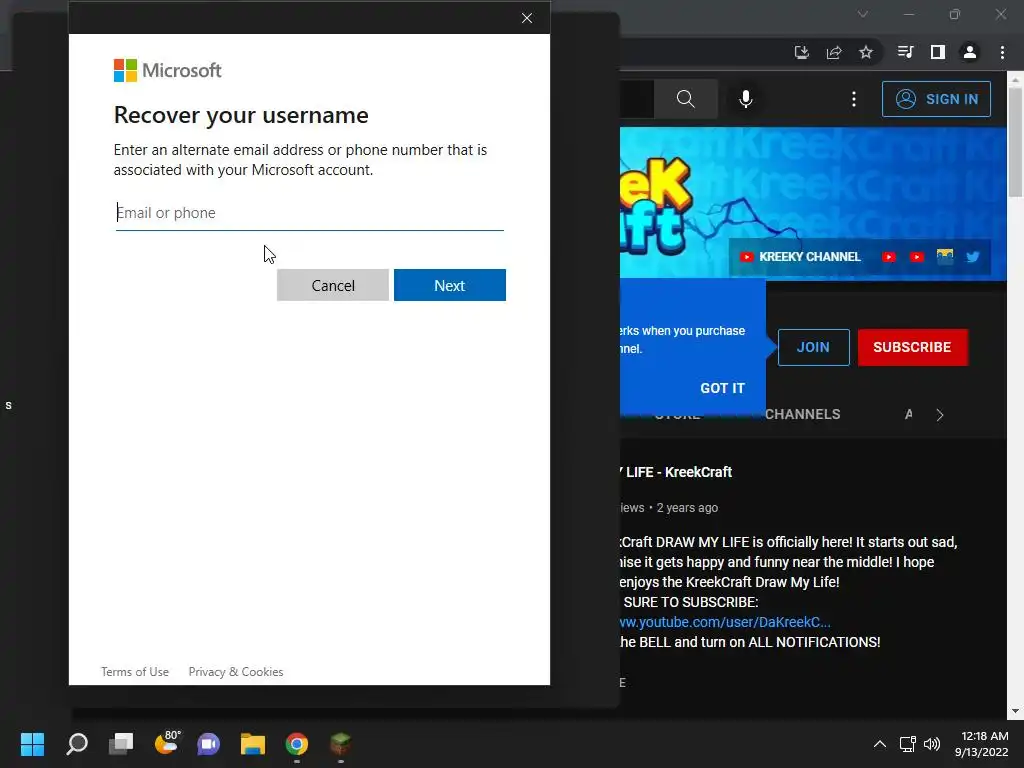Open Chrome three-dot menu
The image size is (1024, 768).
[1002, 52]
